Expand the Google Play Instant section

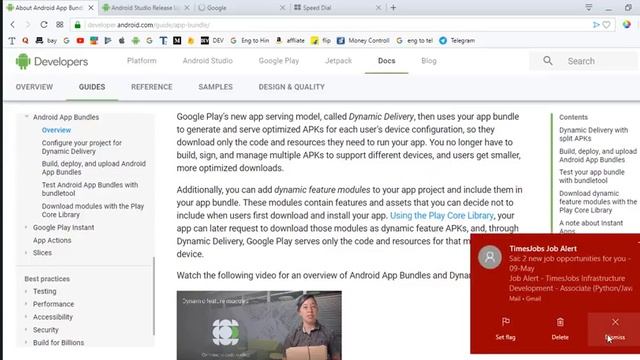[x=26, y=227]
